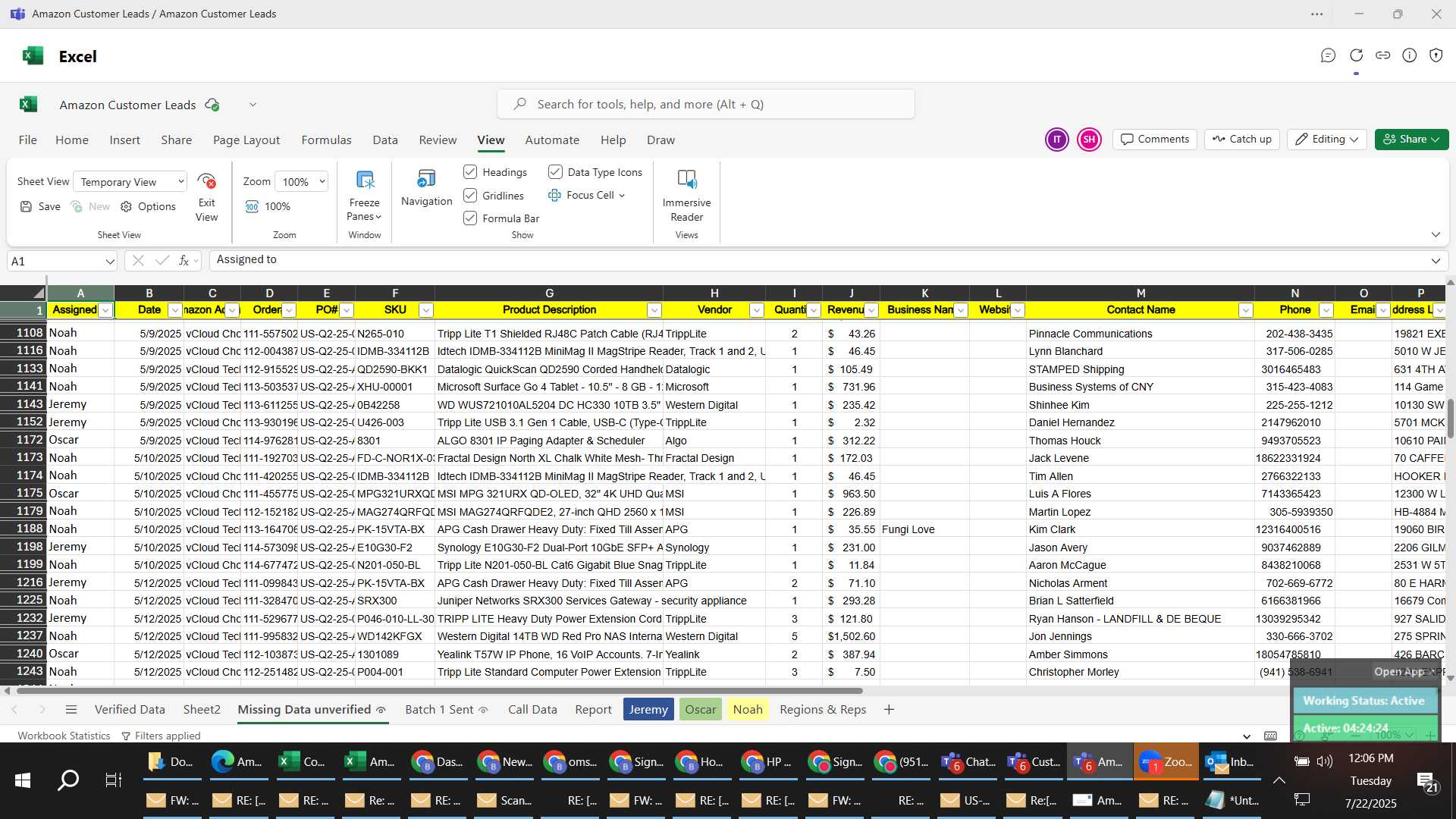The height and width of the screenshot is (819, 1456).
Task: Open the Date column filter dropdown
Action: pyautogui.click(x=175, y=309)
